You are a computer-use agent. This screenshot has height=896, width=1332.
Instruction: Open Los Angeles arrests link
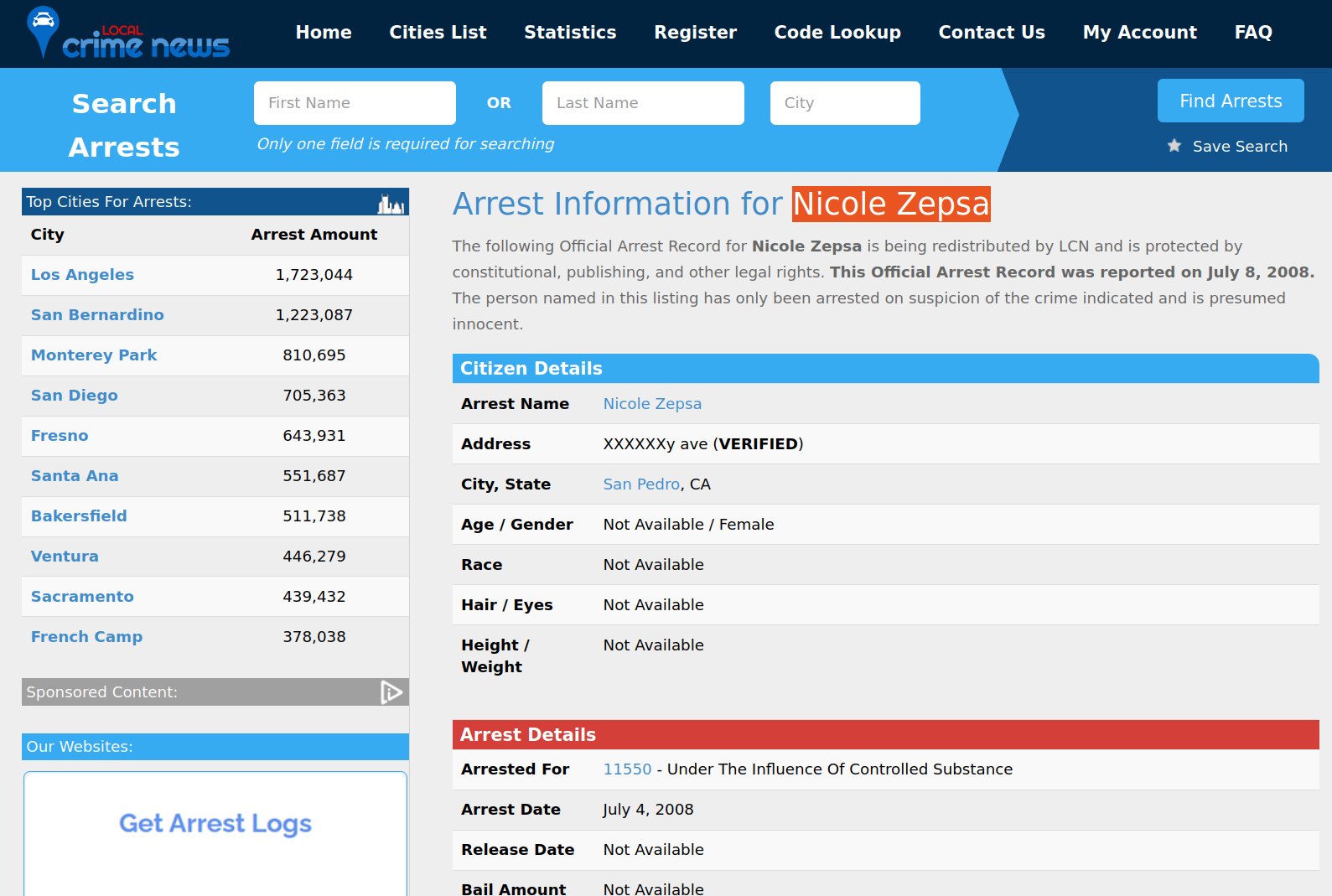[82, 275]
